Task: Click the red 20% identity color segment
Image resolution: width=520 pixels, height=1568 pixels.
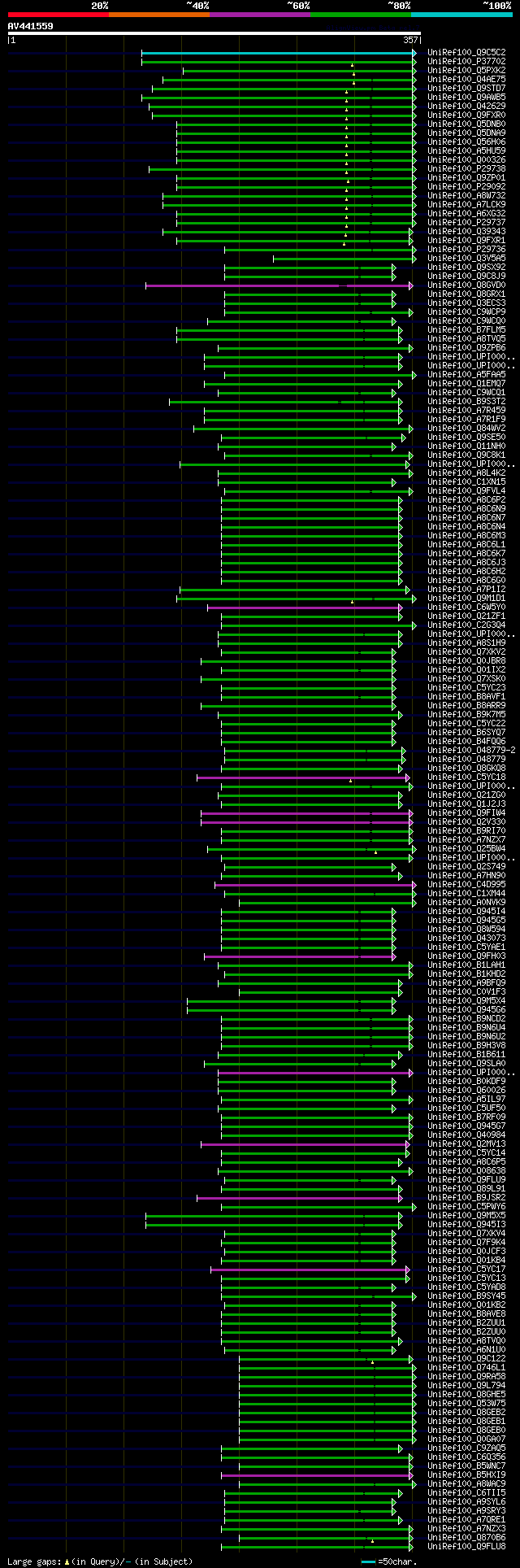Action: (x=58, y=14)
